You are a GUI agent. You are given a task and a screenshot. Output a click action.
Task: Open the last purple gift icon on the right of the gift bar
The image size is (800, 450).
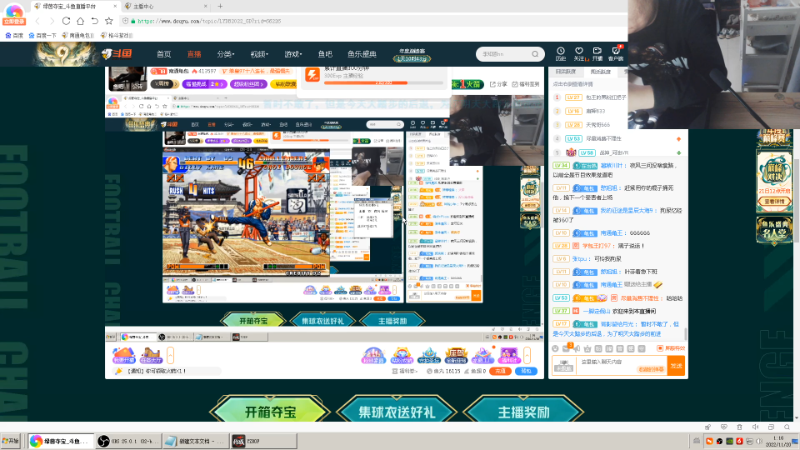pyautogui.click(x=508, y=355)
